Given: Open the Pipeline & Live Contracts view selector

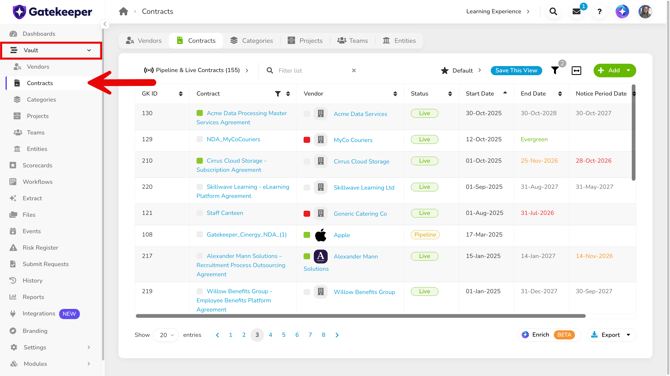Looking at the screenshot, I should 196,70.
